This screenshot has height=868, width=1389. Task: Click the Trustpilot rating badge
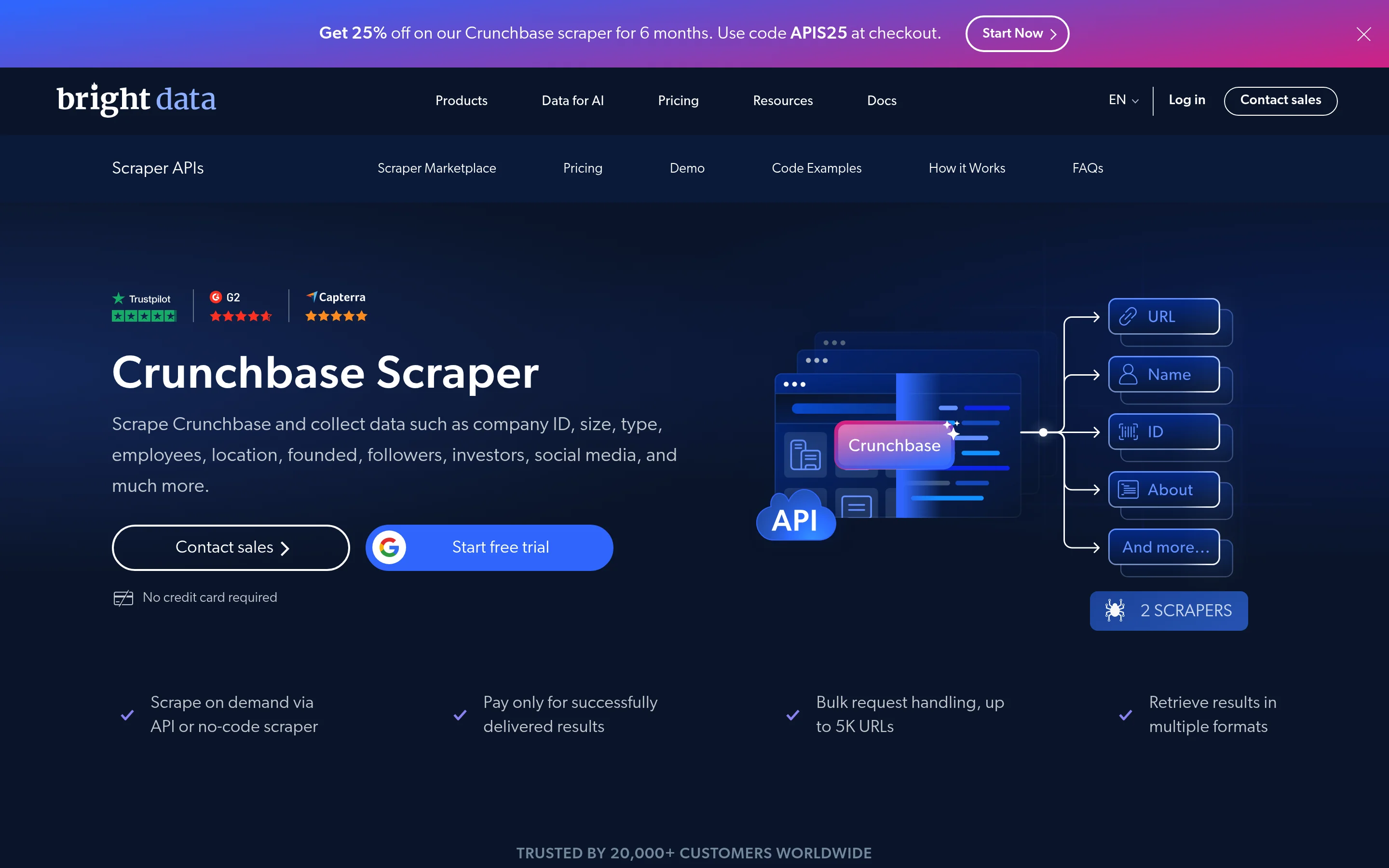point(144,307)
